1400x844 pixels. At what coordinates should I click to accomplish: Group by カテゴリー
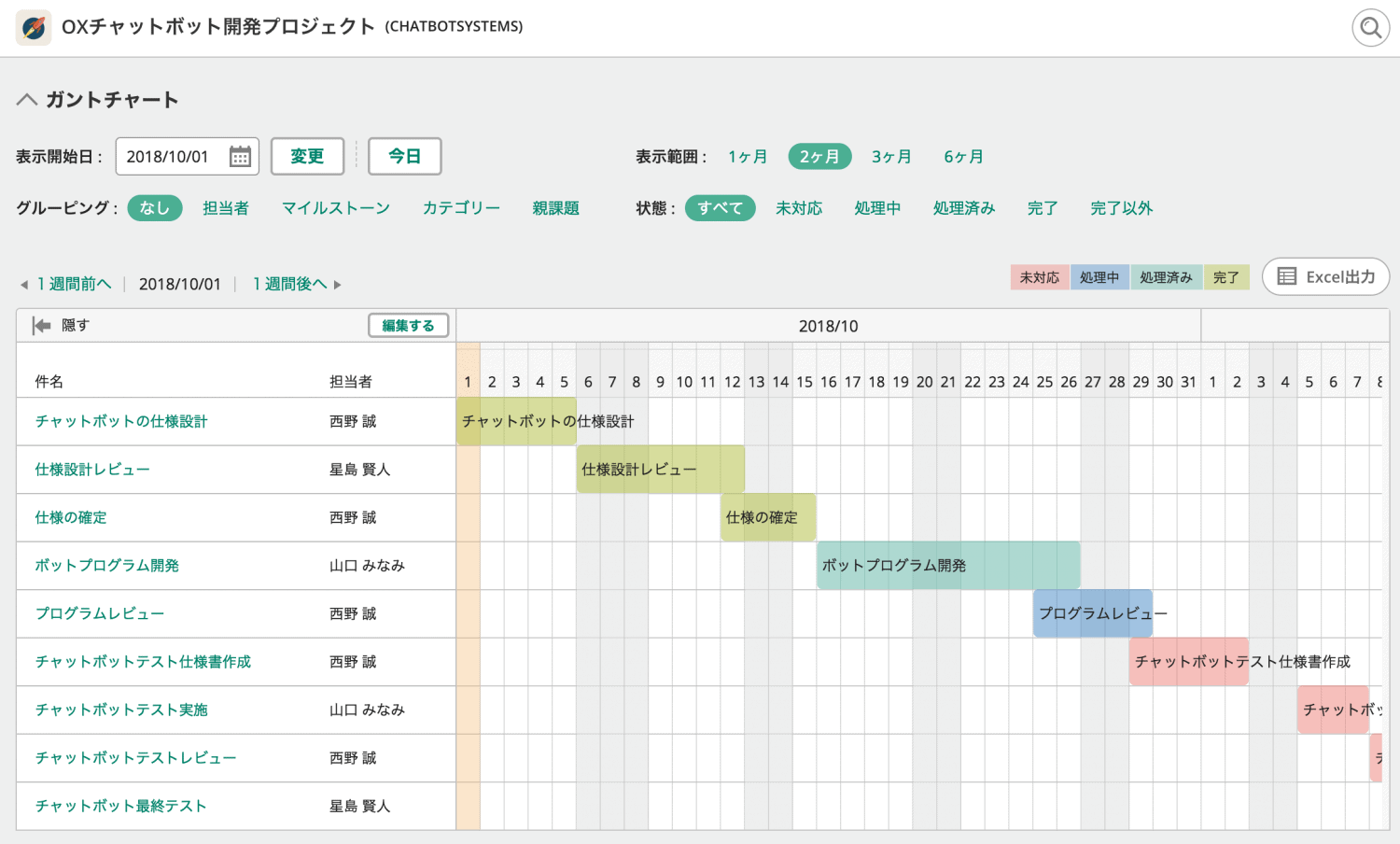coord(461,208)
